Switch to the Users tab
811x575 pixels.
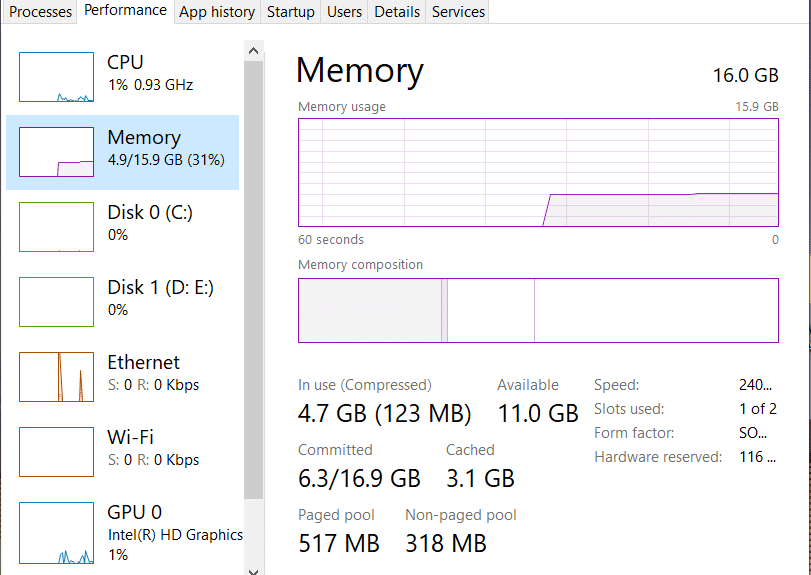pyautogui.click(x=345, y=12)
